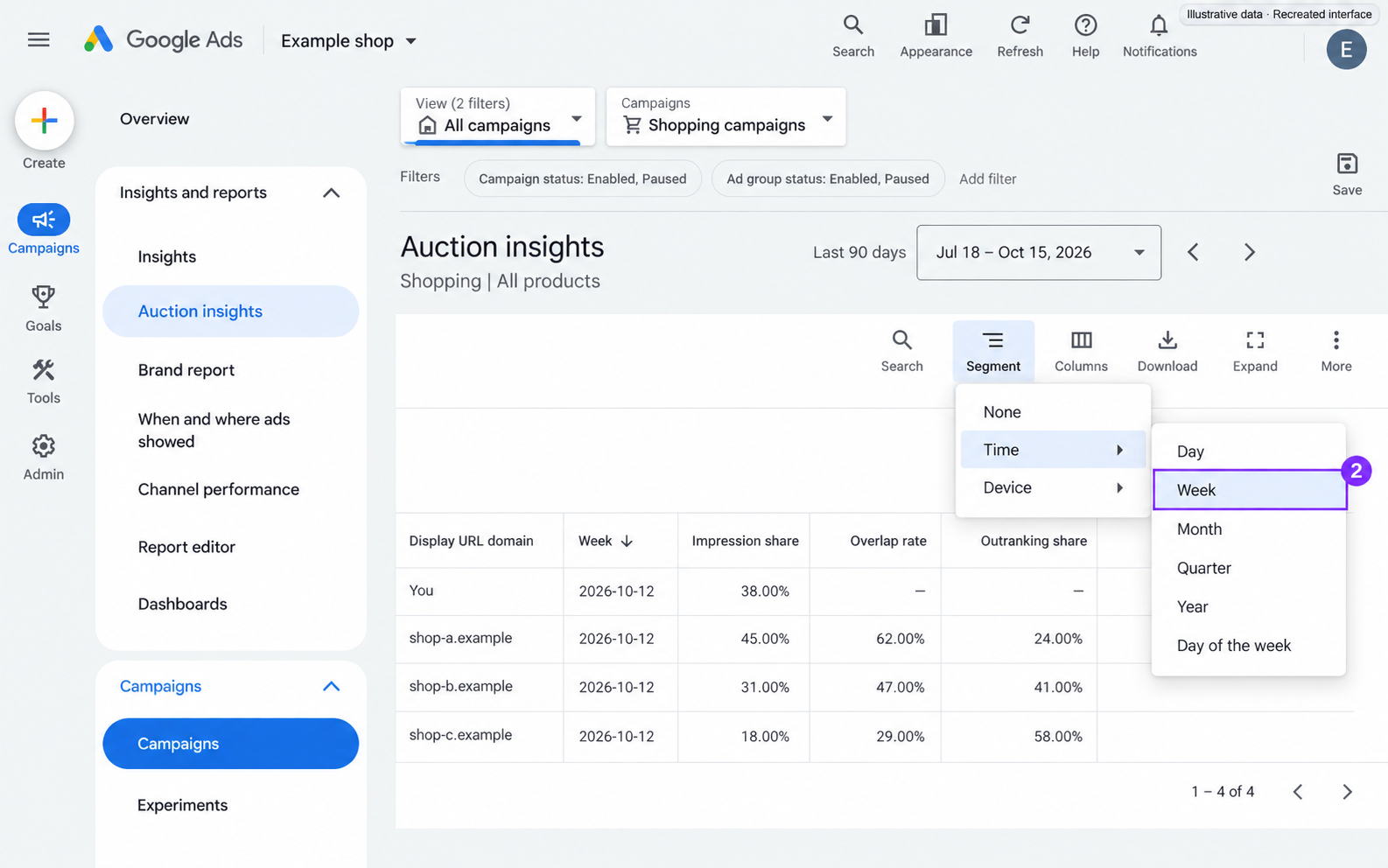The width and height of the screenshot is (1388, 868).
Task: Expand the Device segment submenu
Action: pos(1053,487)
